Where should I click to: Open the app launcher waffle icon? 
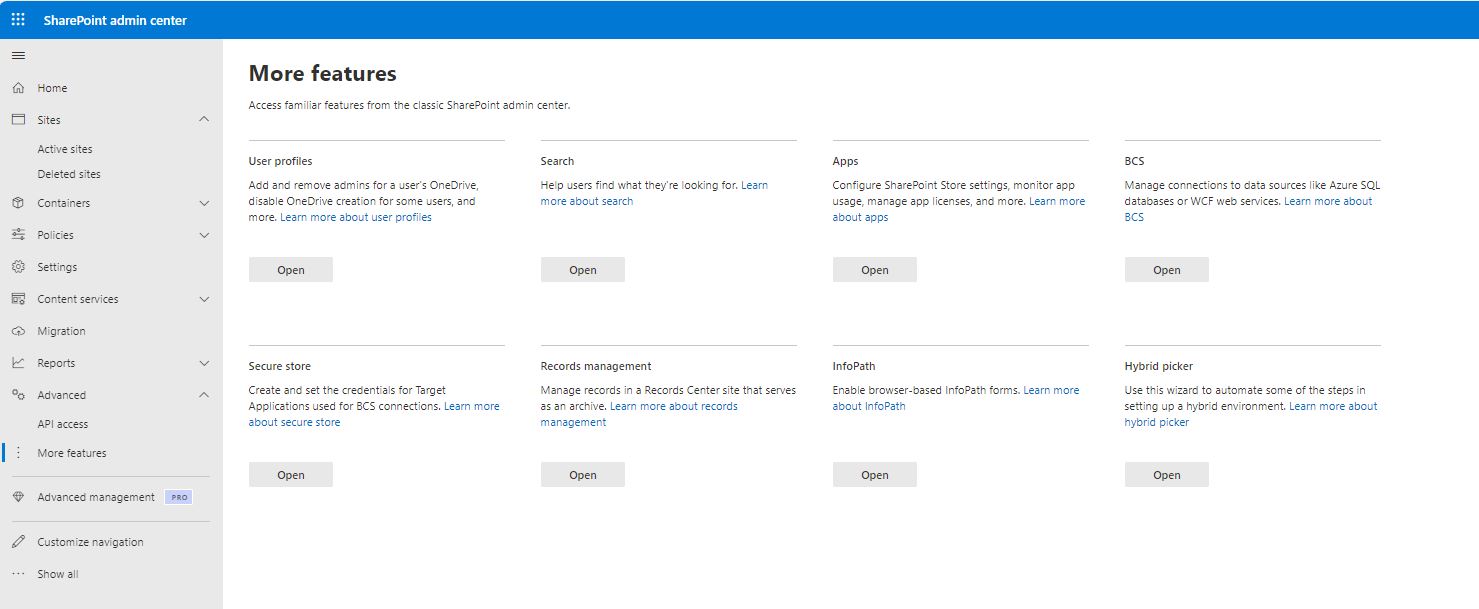point(18,20)
